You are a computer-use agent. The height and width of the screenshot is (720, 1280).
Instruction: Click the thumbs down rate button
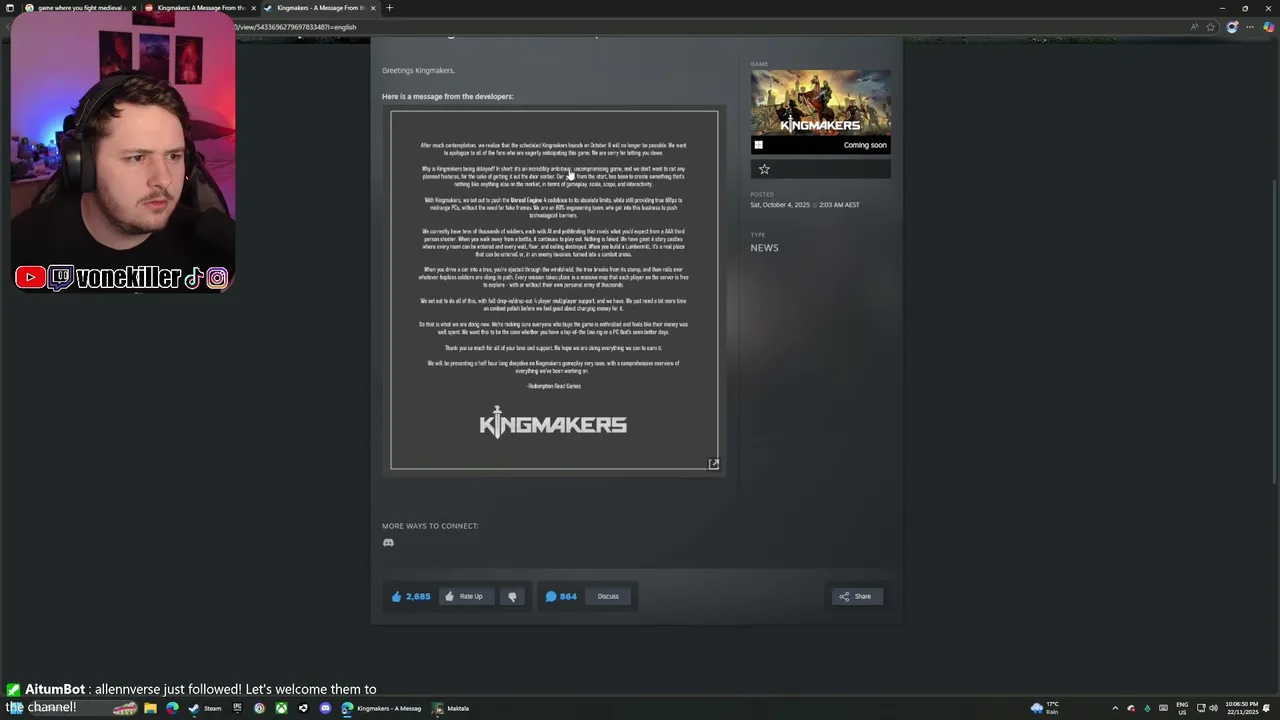512,596
